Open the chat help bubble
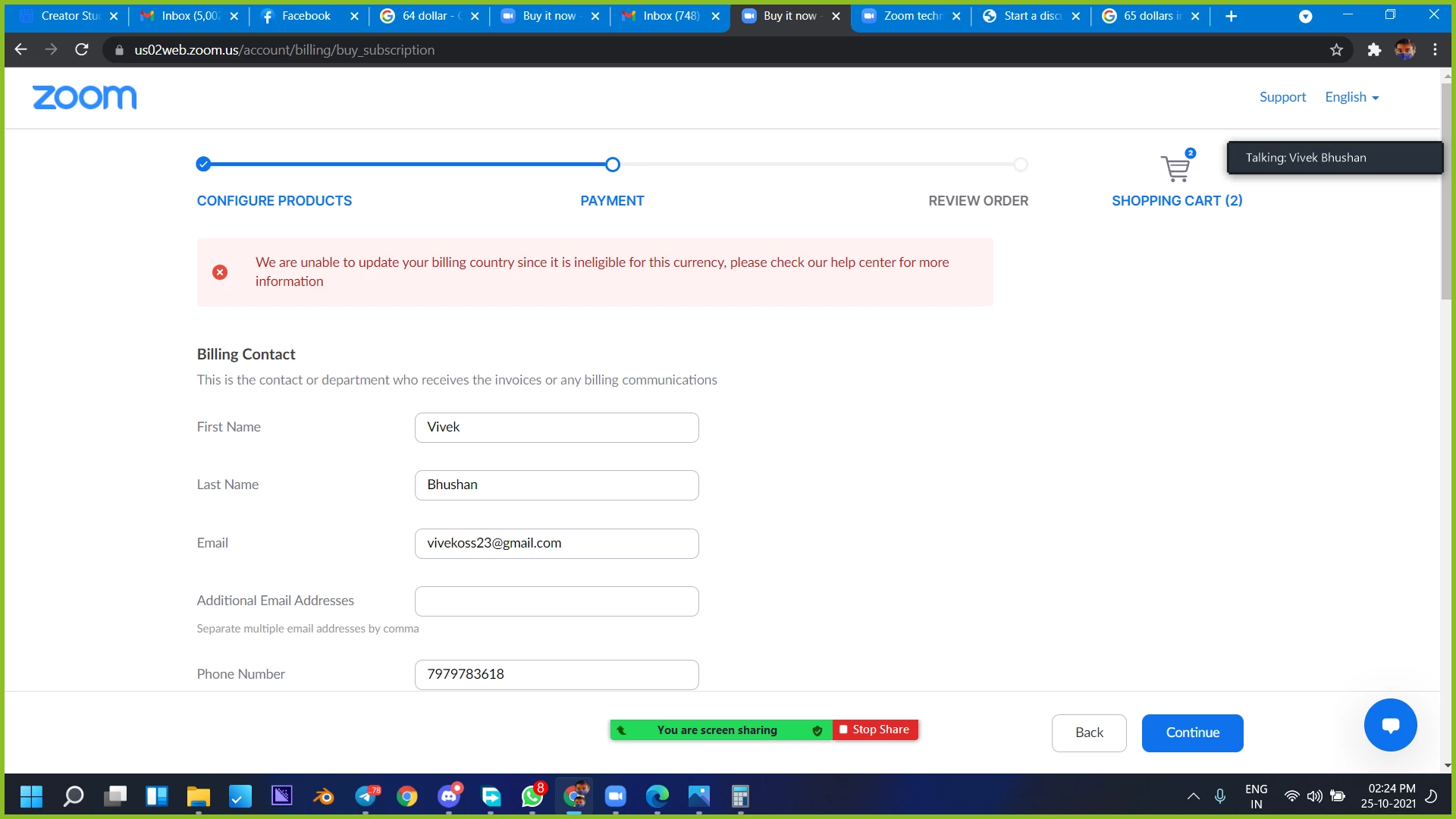The width and height of the screenshot is (1456, 819). [1390, 725]
